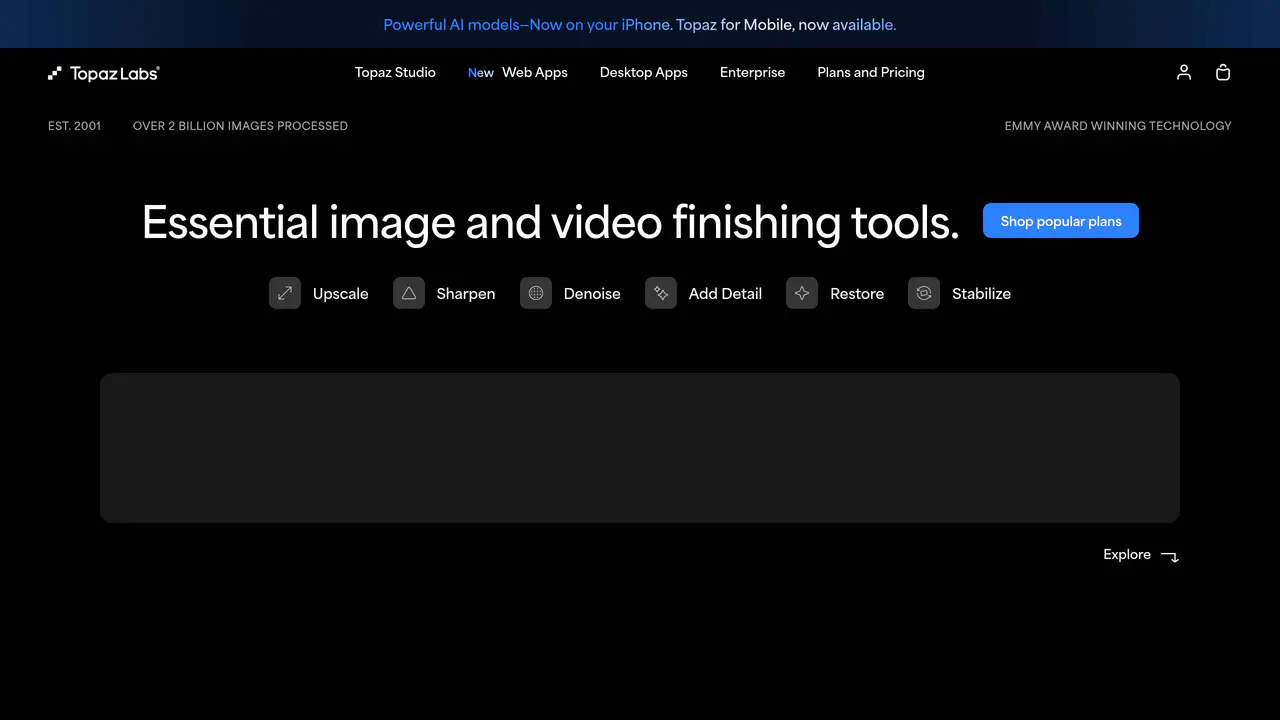Click the Upscale label
Image resolution: width=1280 pixels, height=720 pixels.
pyautogui.click(x=341, y=293)
